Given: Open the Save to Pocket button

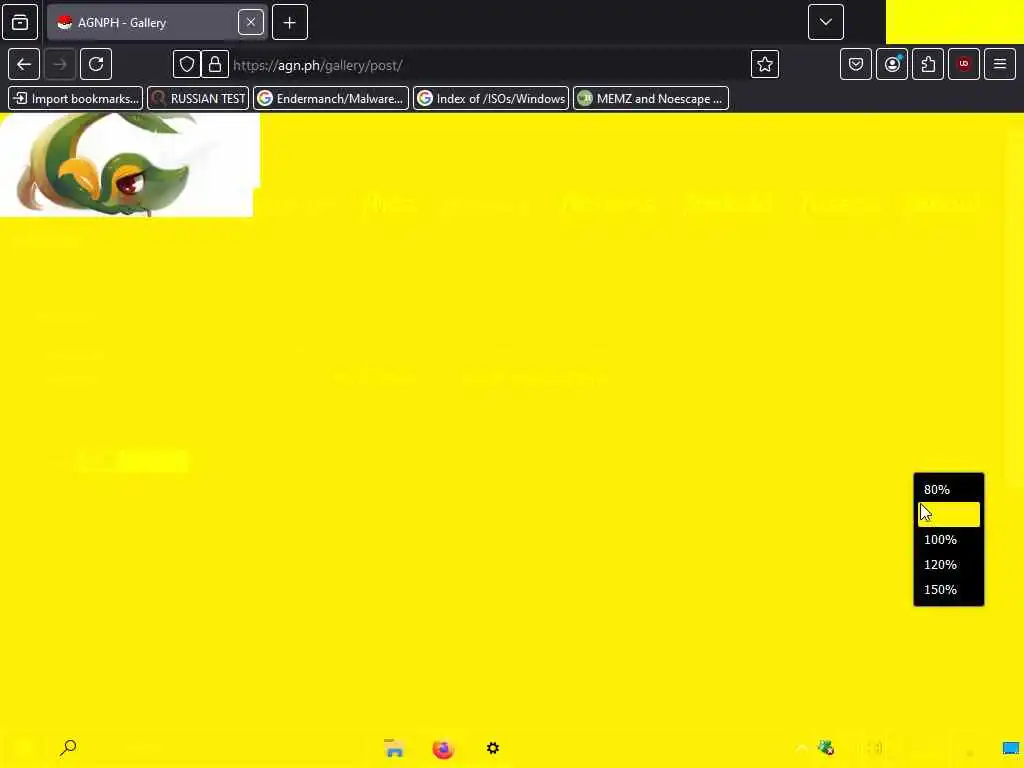Looking at the screenshot, I should (856, 64).
